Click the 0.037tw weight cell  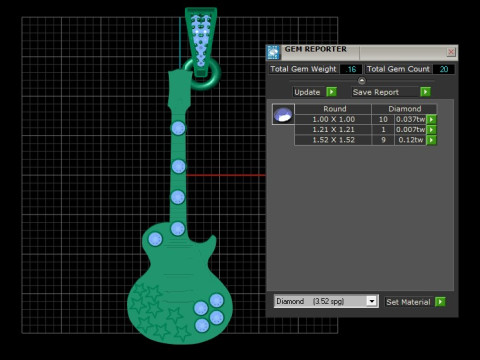410,119
